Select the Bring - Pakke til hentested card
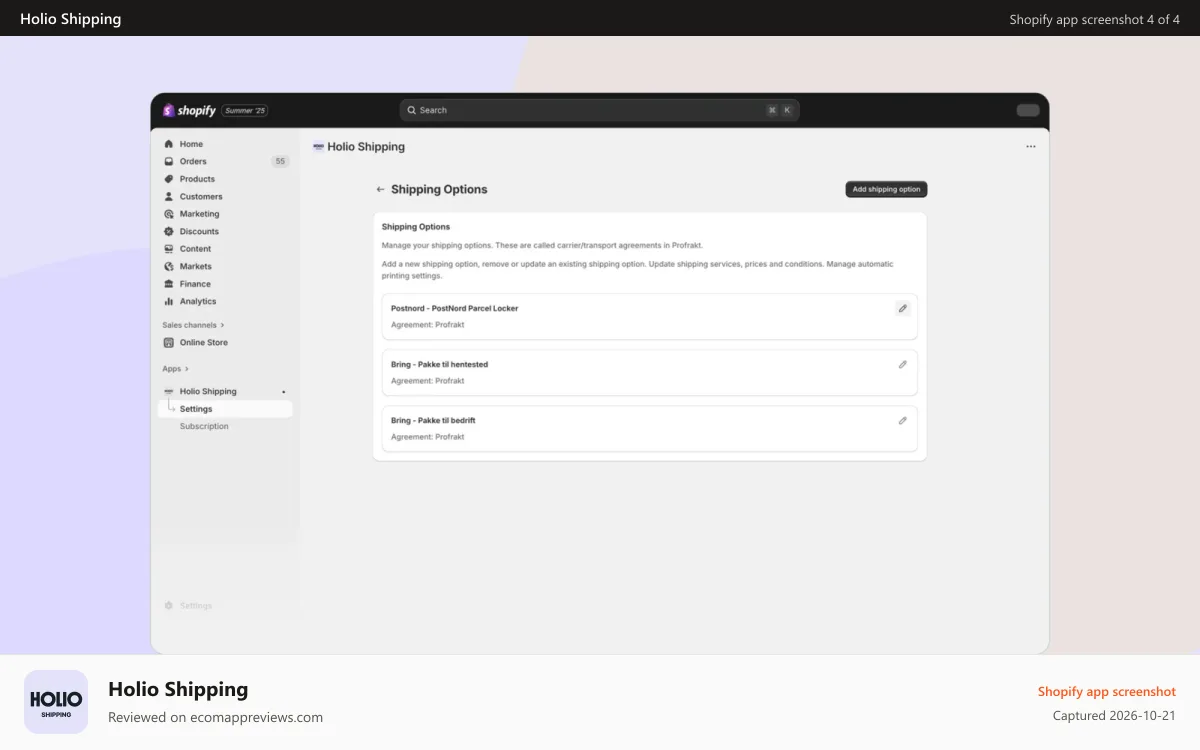The width and height of the screenshot is (1200, 750). (x=650, y=372)
